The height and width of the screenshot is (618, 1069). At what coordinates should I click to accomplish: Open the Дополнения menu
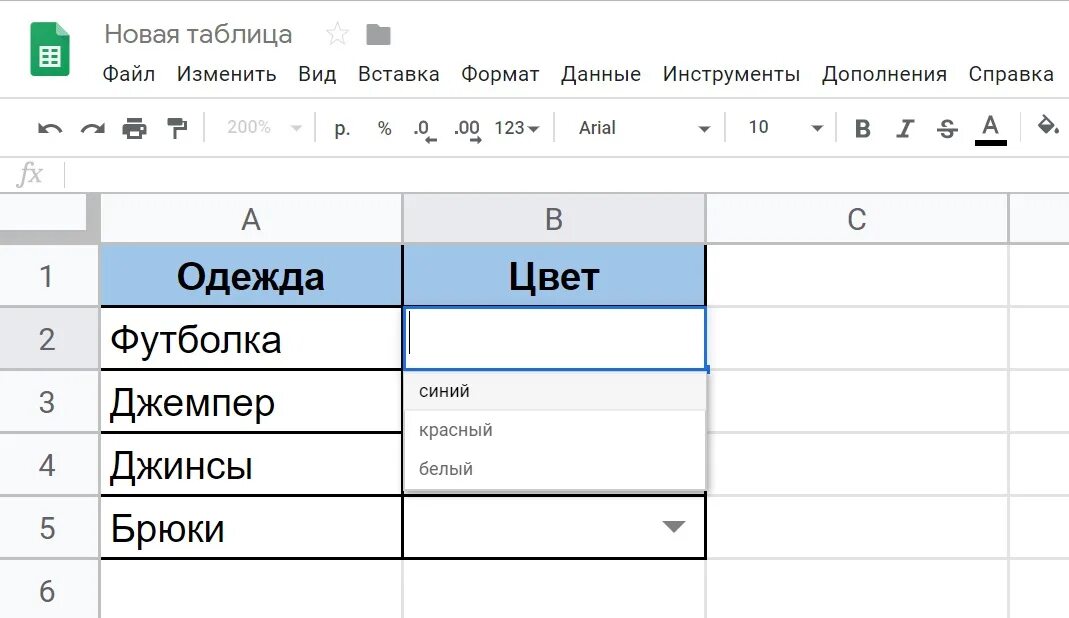point(884,74)
